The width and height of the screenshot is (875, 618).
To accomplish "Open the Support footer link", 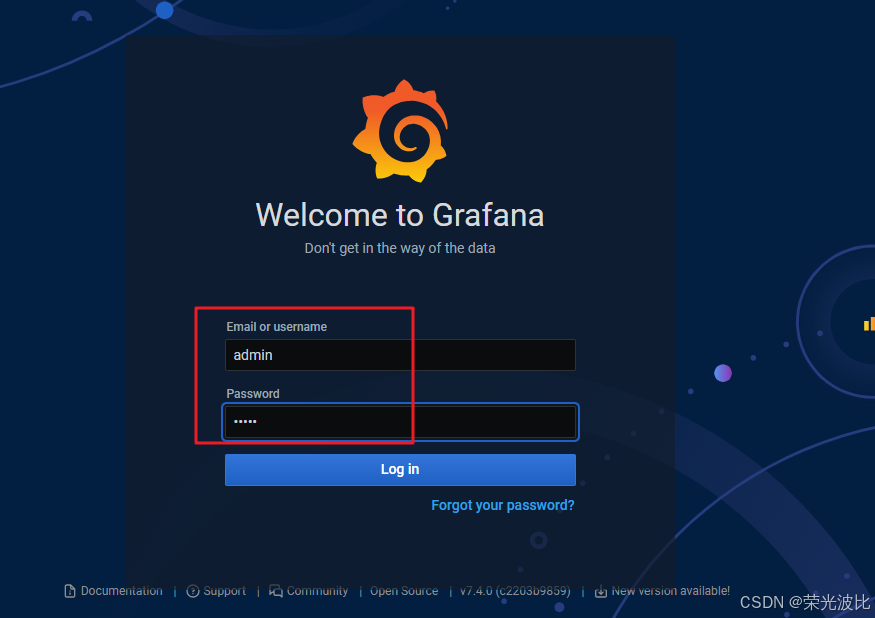I will pos(224,591).
